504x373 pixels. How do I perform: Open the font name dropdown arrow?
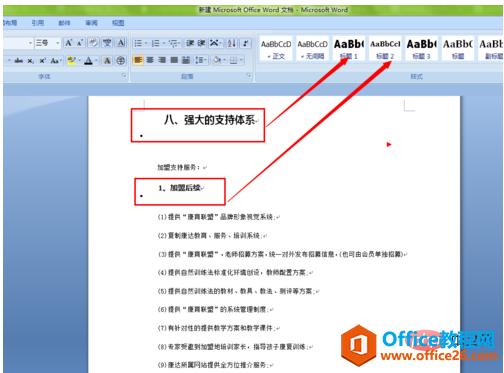pos(30,43)
